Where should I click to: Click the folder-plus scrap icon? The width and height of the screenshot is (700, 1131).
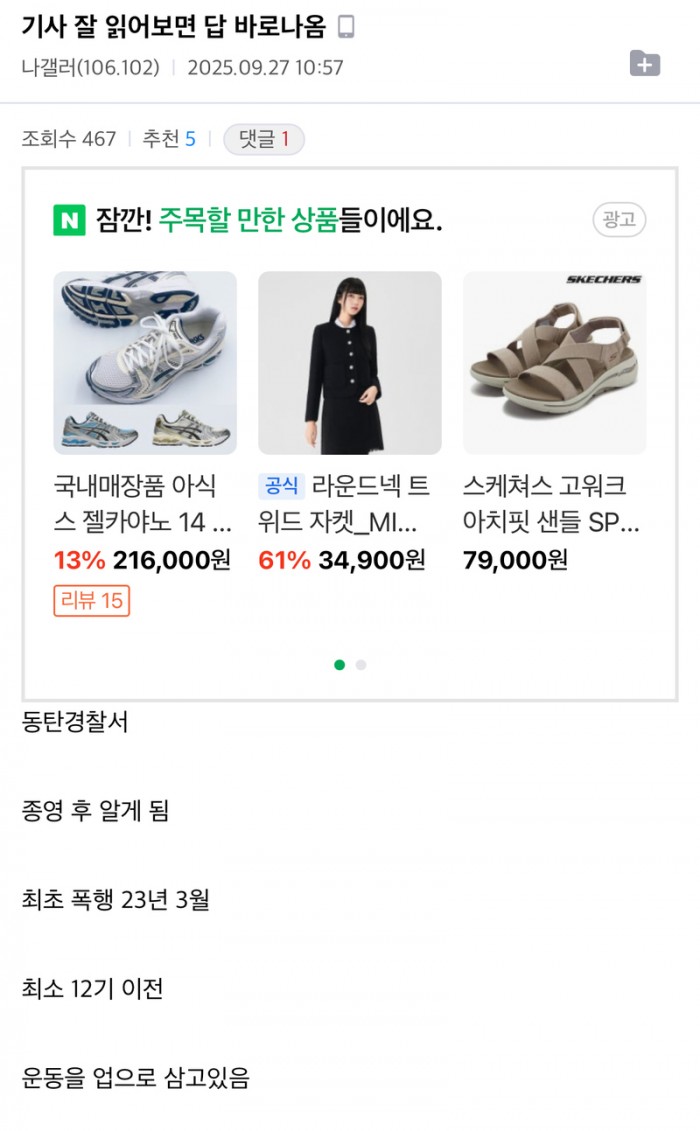(x=644, y=64)
